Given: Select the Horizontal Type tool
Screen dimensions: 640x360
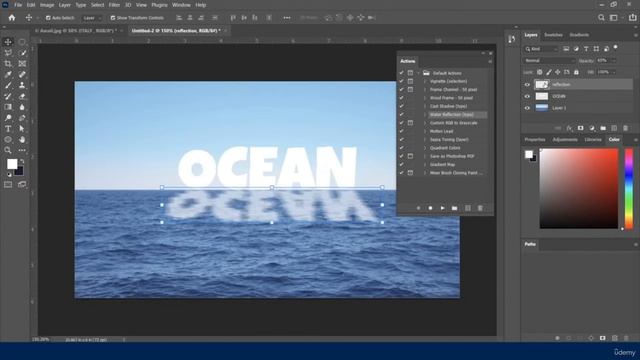Looking at the screenshot, I should click(8, 129).
